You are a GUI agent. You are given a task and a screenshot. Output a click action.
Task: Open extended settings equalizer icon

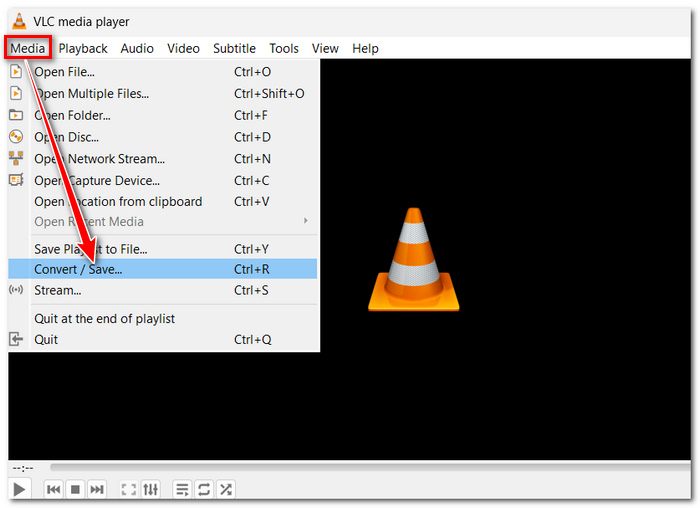[x=150, y=490]
